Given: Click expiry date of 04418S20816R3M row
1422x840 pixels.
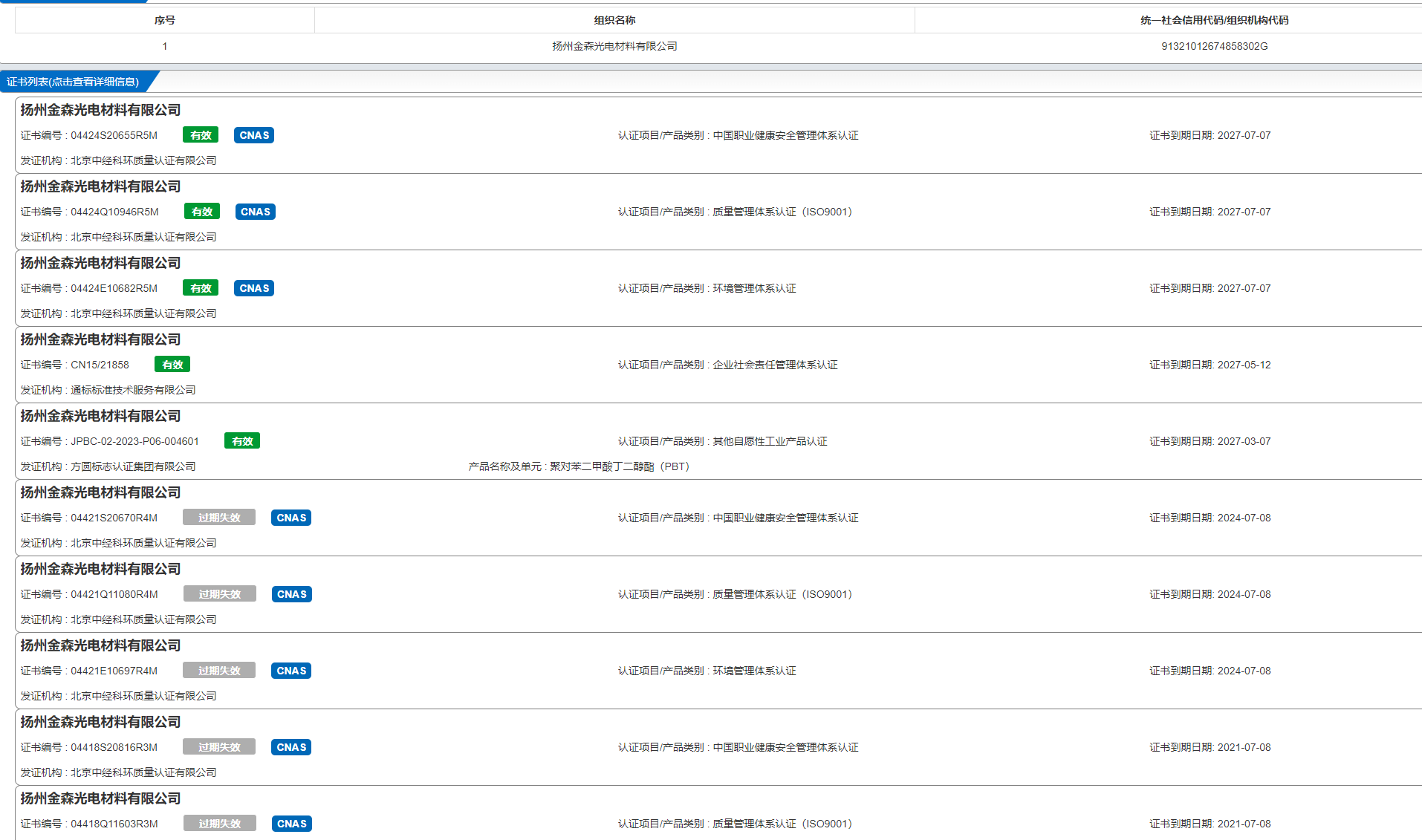Looking at the screenshot, I should point(1244,747).
